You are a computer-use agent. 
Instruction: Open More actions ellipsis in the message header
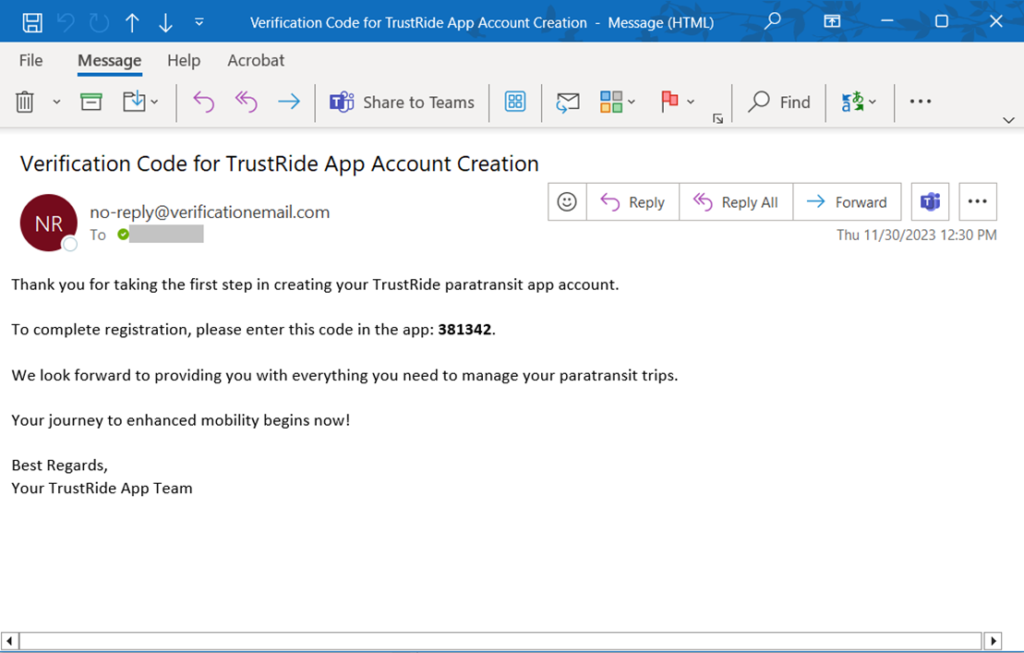pyautogui.click(x=978, y=202)
